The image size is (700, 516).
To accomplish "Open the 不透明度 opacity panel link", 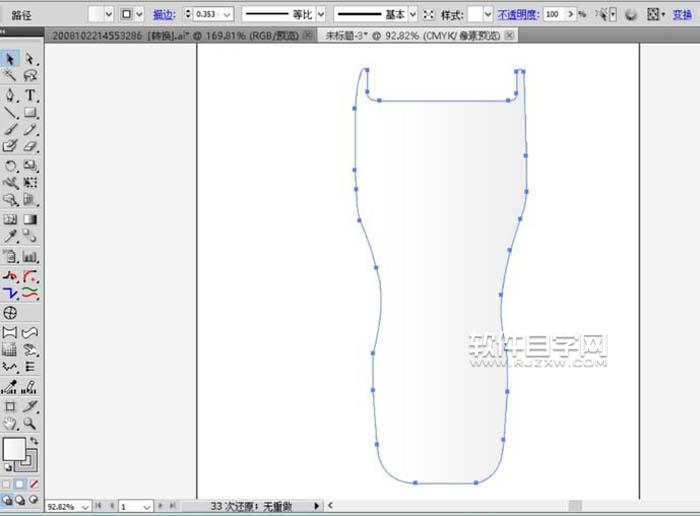I will tap(520, 15).
